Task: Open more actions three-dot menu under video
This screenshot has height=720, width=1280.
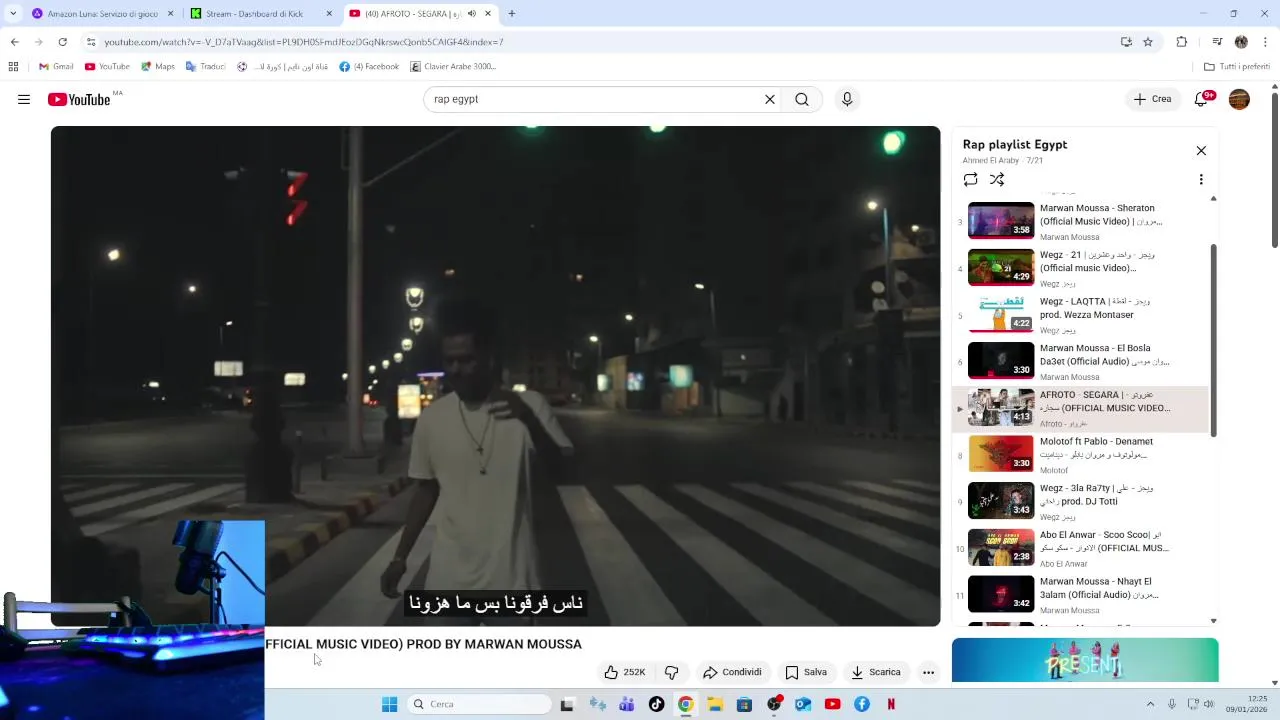Action: [x=928, y=672]
